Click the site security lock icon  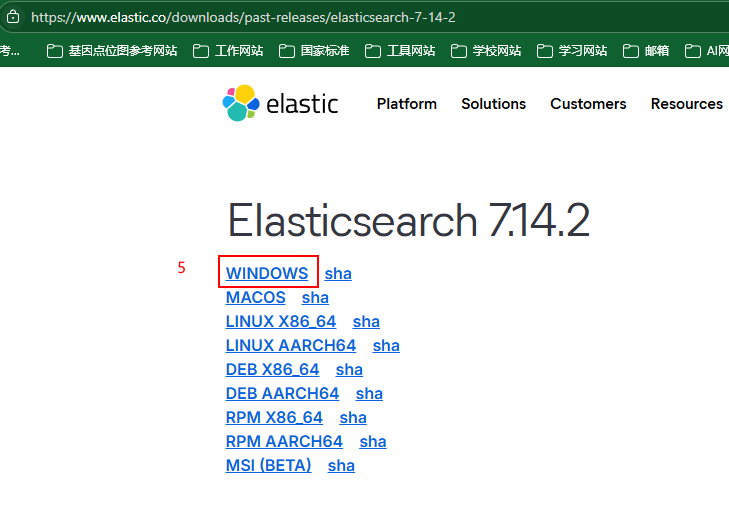coord(13,17)
